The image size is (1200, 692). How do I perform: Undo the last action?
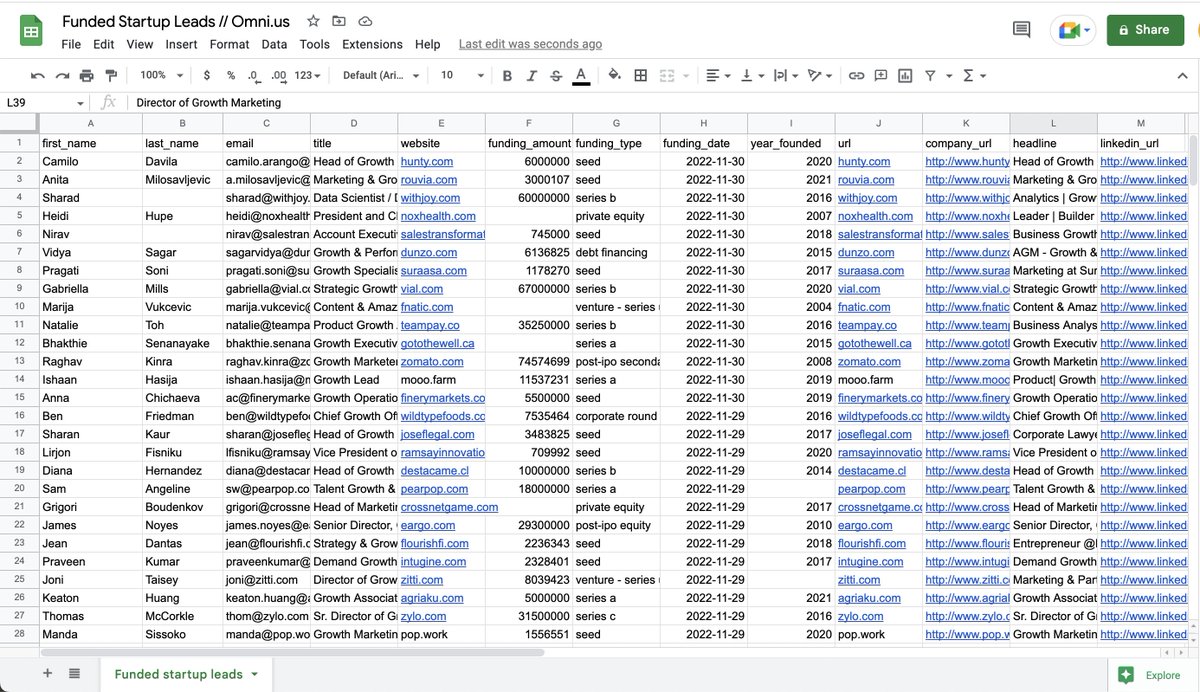(38, 75)
